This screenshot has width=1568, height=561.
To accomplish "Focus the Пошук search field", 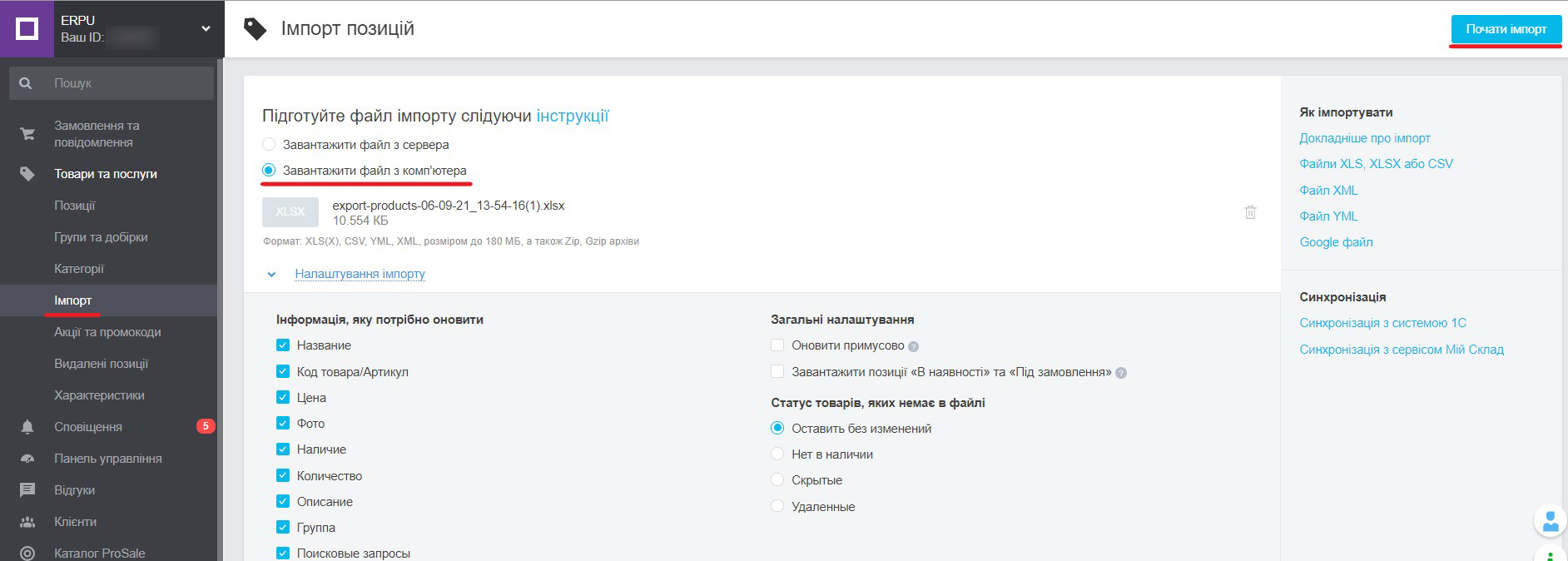I will pyautogui.click(x=112, y=83).
